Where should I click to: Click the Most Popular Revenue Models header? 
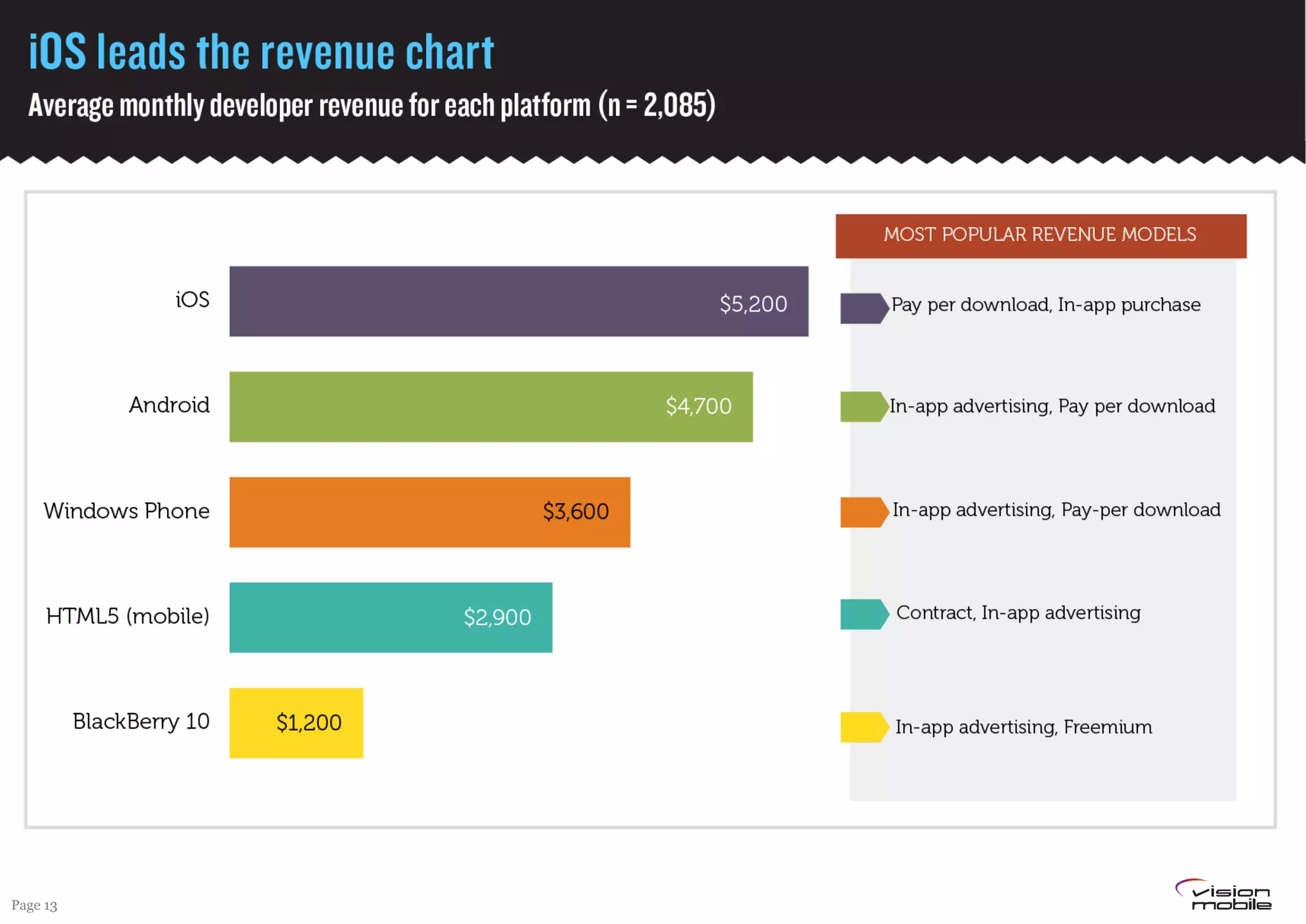pos(1040,235)
